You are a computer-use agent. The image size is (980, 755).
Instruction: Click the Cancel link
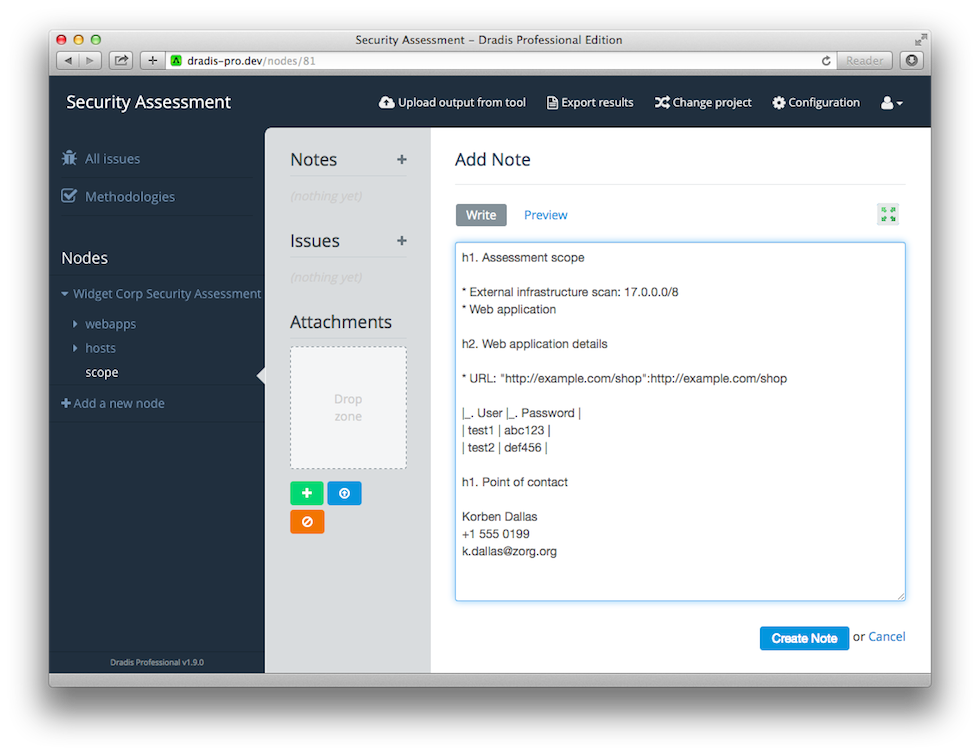886,636
